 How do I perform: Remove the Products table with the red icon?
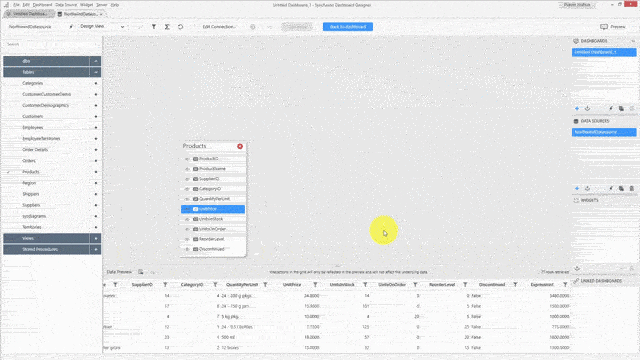coord(240,146)
